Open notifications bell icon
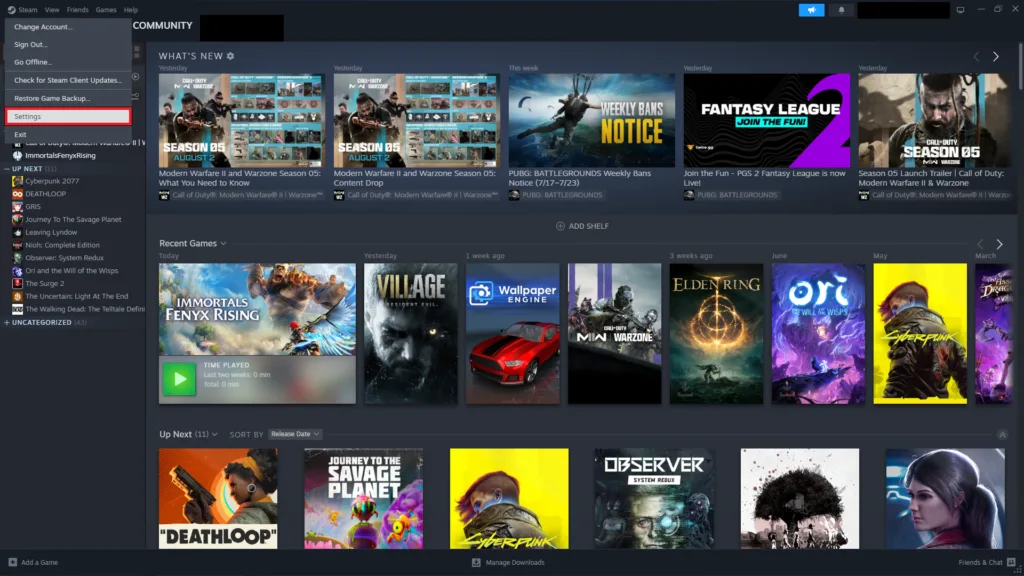 click(841, 10)
